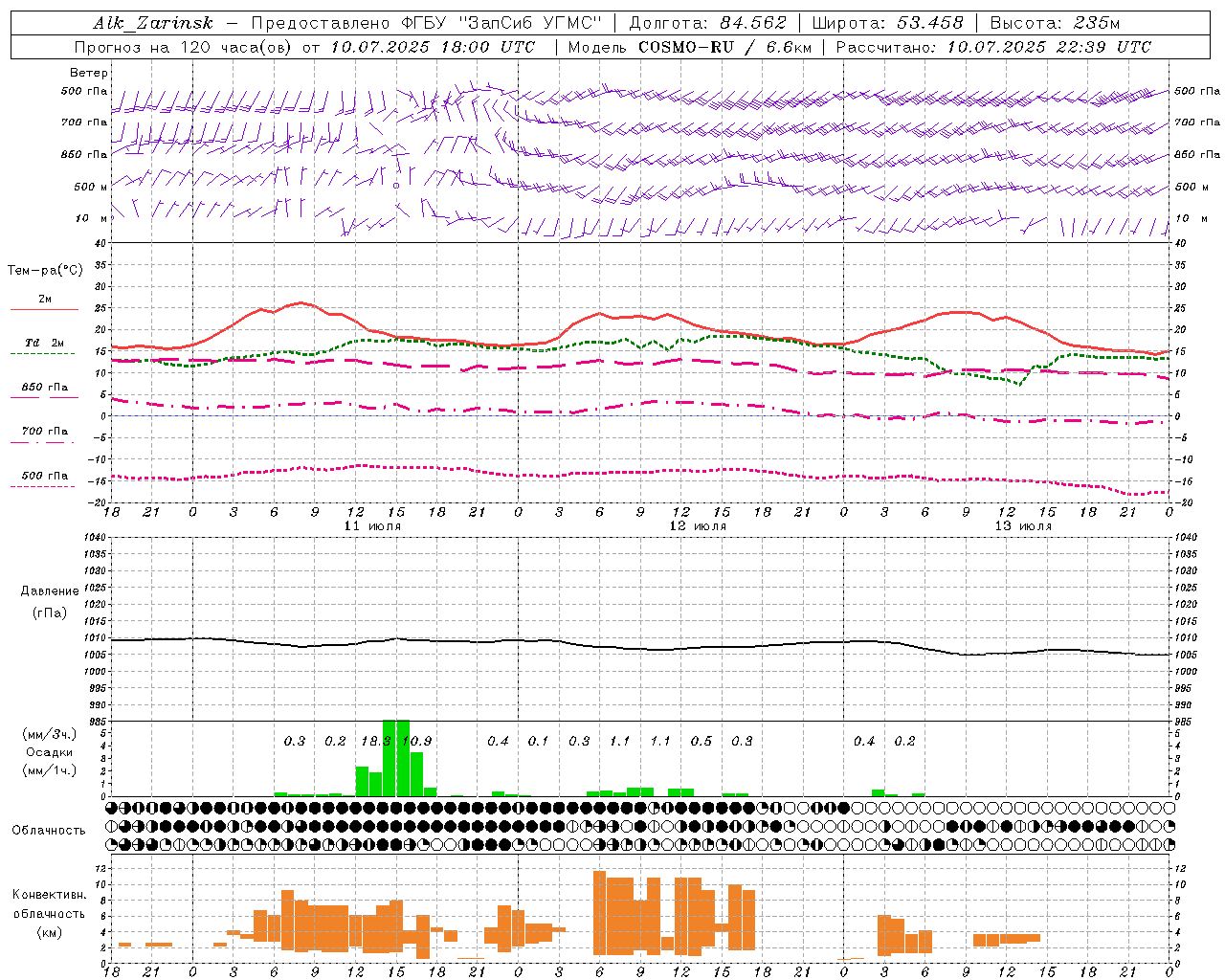The image size is (1225, 980).
Task: Click the 'Тем-ра(°C)' temperature panel label
Action: pyautogui.click(x=45, y=271)
